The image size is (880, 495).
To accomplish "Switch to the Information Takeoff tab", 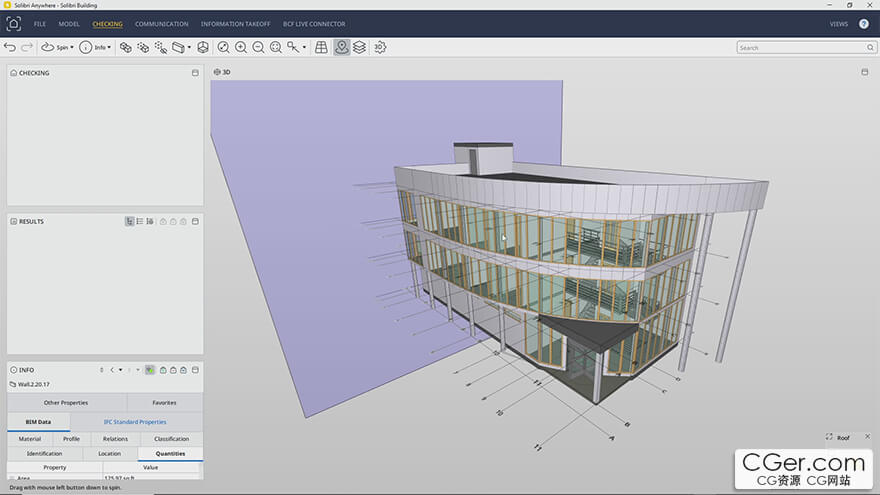I will 235,23.
